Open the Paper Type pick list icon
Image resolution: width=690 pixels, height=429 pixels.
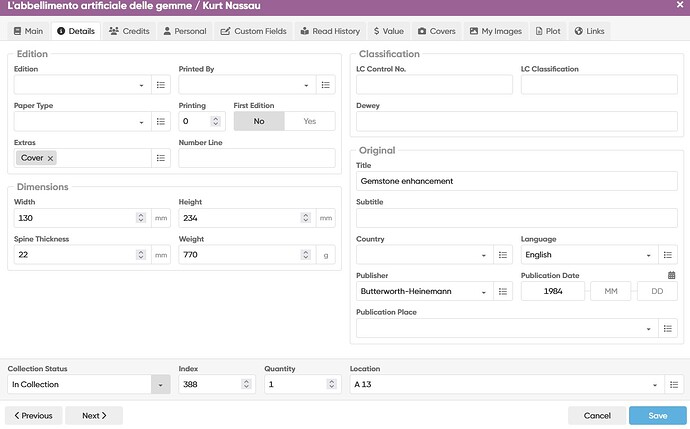coord(161,121)
